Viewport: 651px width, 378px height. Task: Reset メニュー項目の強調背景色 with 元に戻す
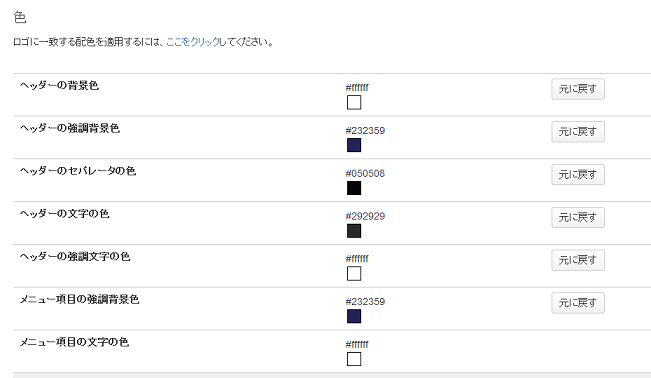coord(578,303)
